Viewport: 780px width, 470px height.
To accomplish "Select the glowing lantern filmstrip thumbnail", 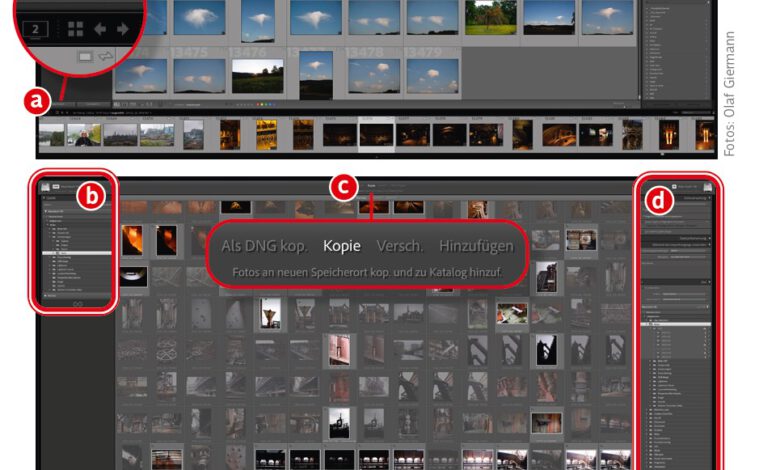I will (669, 135).
